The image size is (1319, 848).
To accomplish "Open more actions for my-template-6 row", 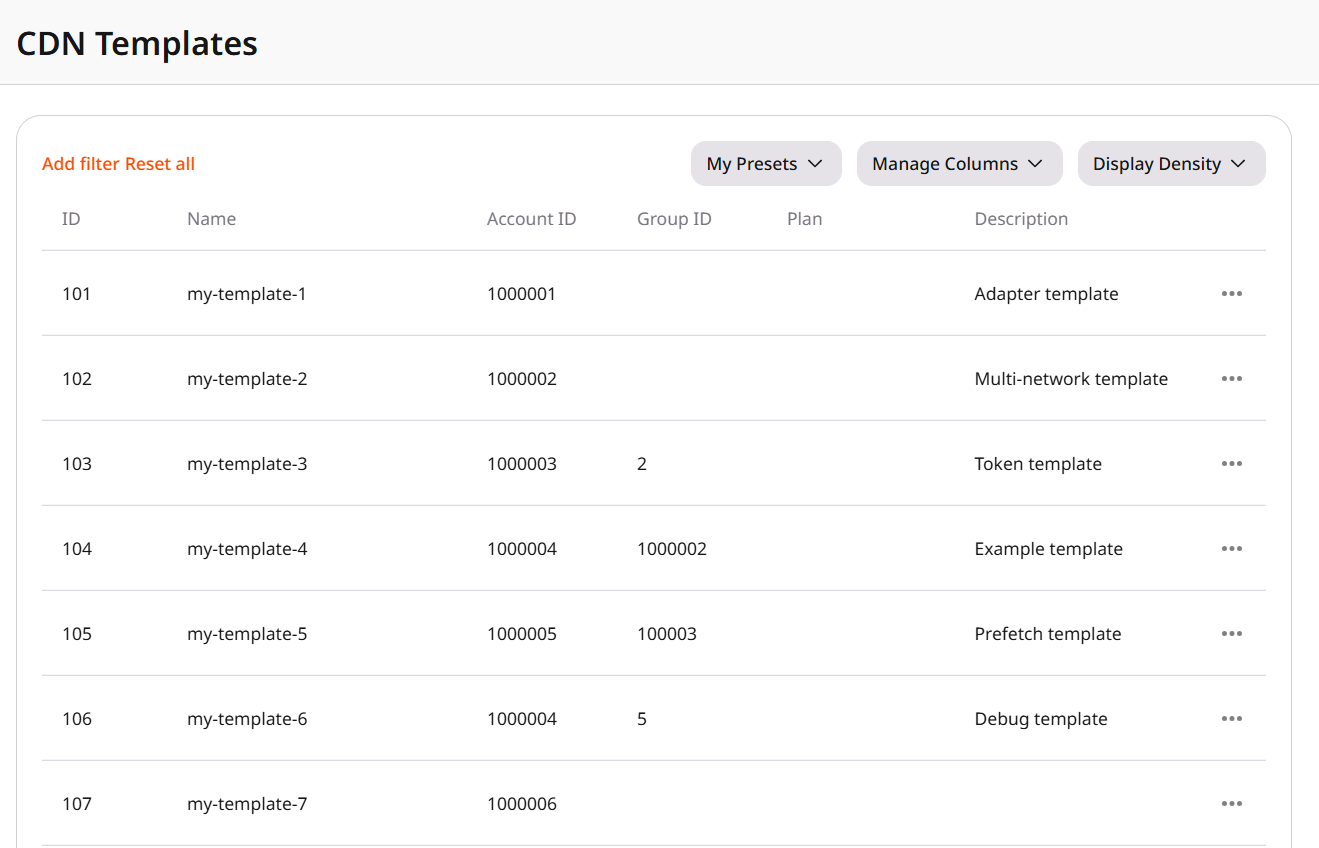I will [1231, 718].
